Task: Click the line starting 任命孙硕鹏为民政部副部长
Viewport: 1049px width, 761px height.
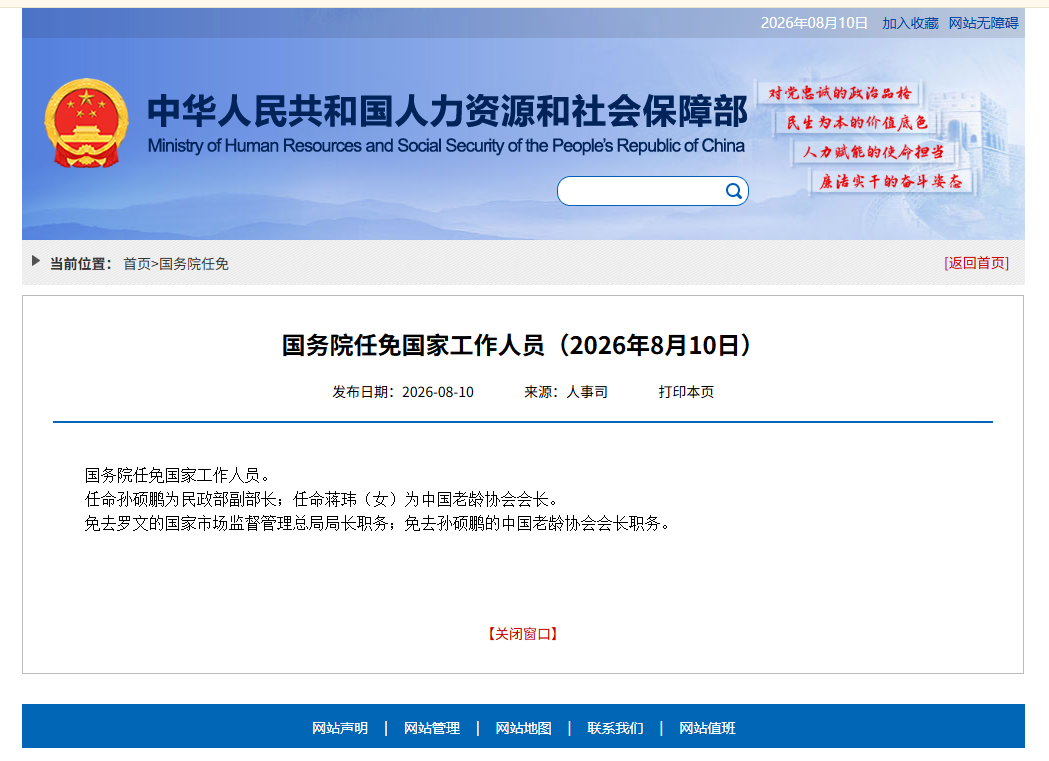Action: 321,500
